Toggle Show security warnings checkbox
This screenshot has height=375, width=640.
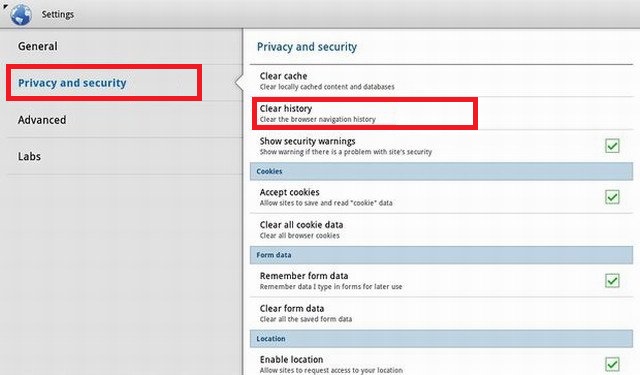coord(612,146)
